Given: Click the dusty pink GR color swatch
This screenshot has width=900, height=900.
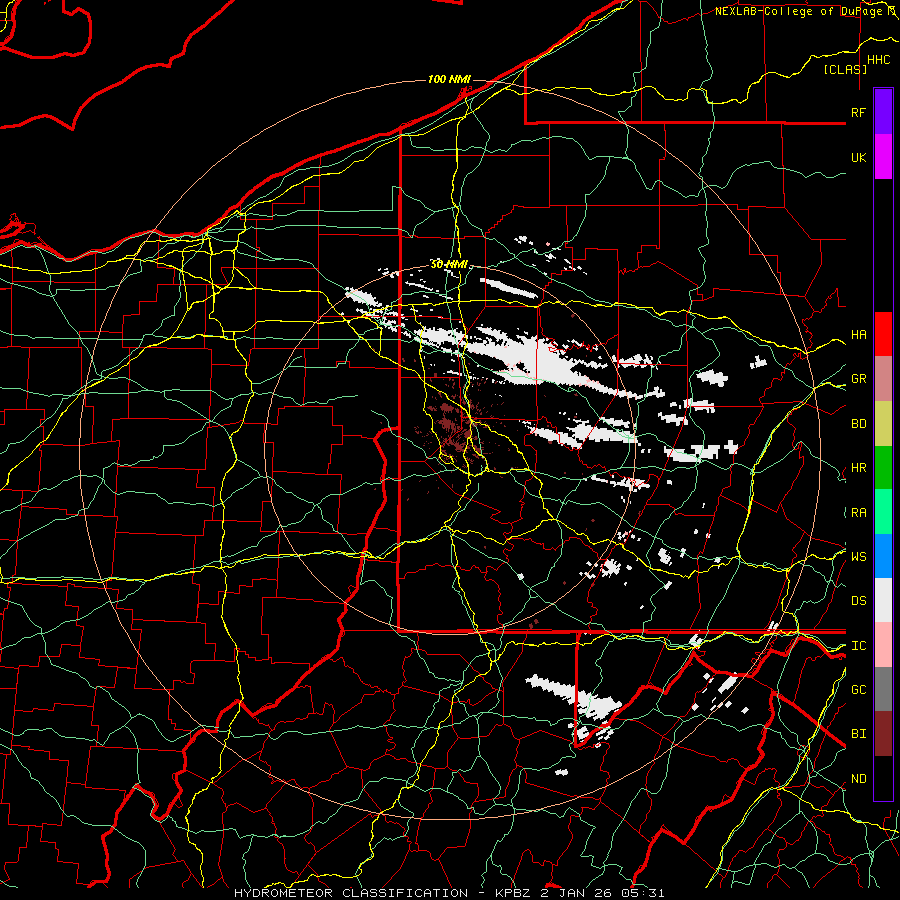Looking at the screenshot, I should [883, 378].
